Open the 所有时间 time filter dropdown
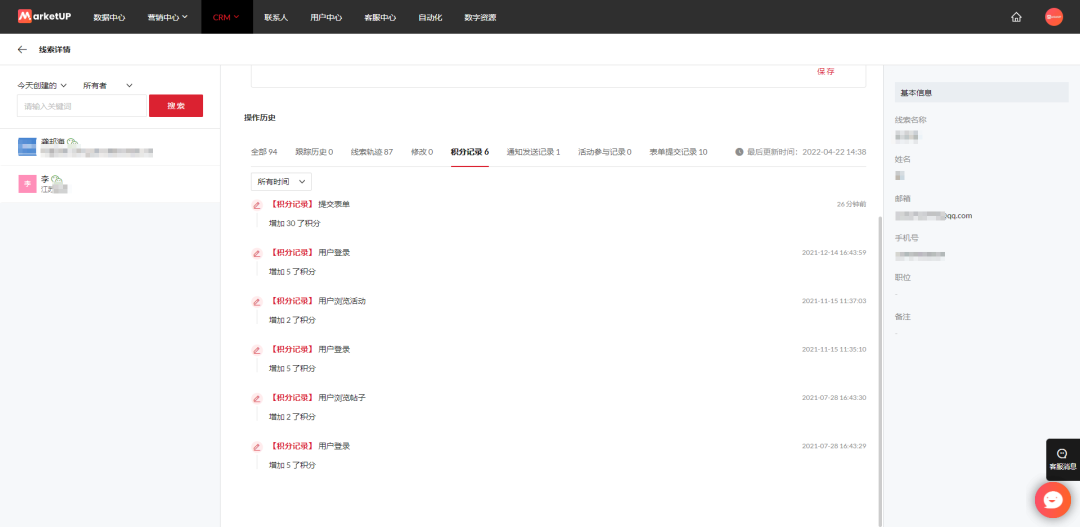 click(x=280, y=182)
